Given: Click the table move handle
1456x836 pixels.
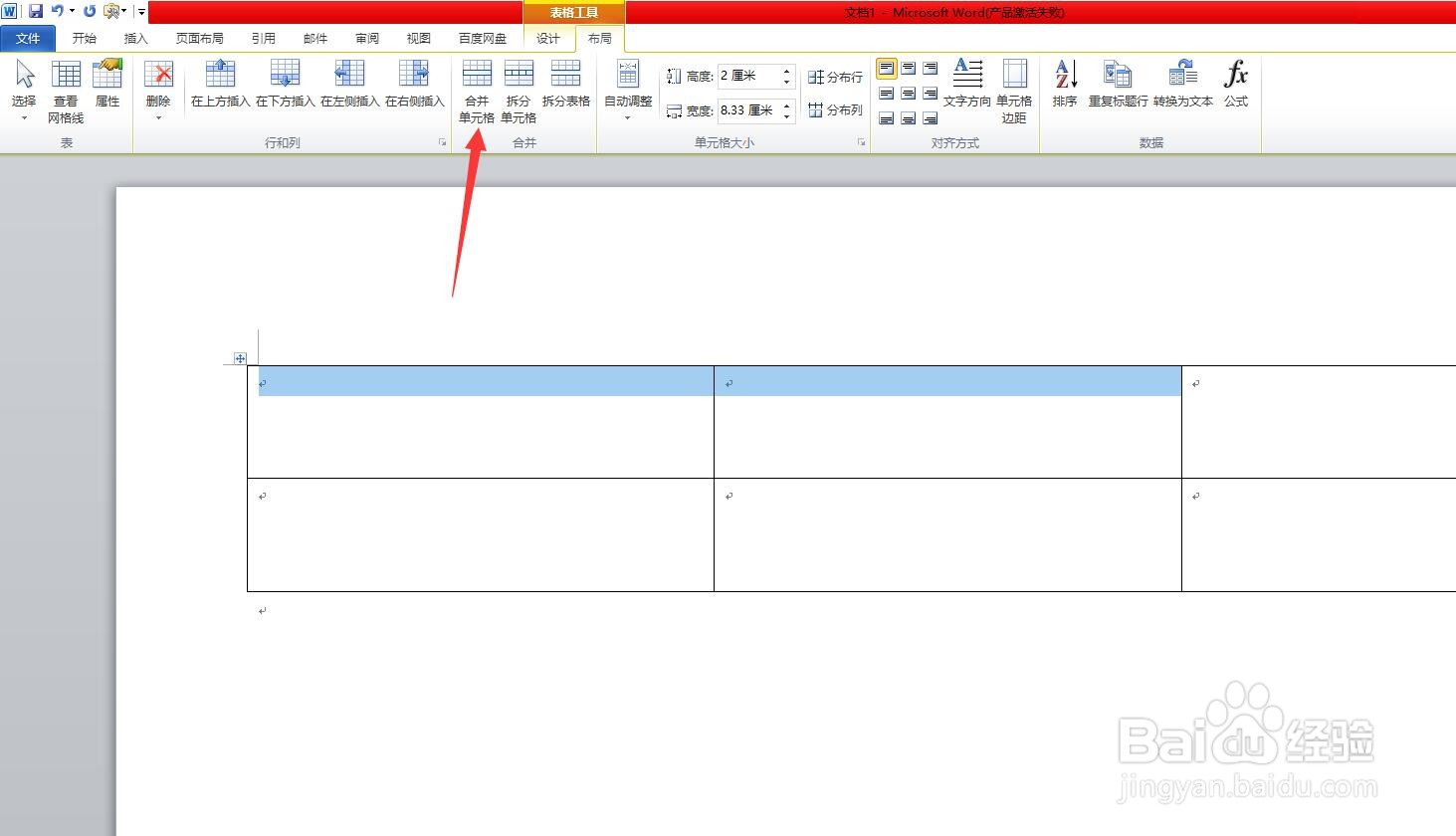Looking at the screenshot, I should click(240, 358).
